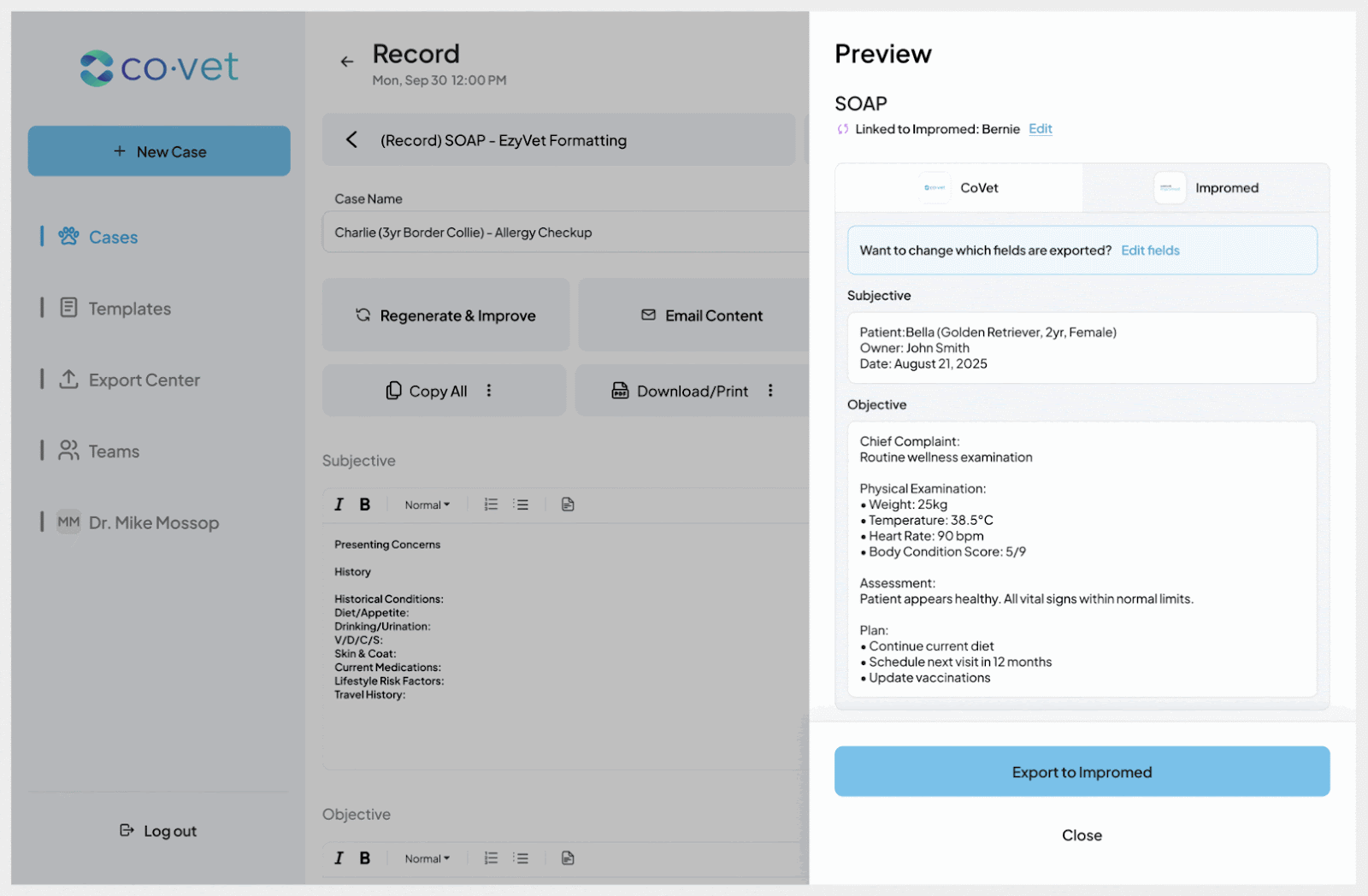The image size is (1368, 896).
Task: Click the Log out door icon
Action: click(x=127, y=830)
